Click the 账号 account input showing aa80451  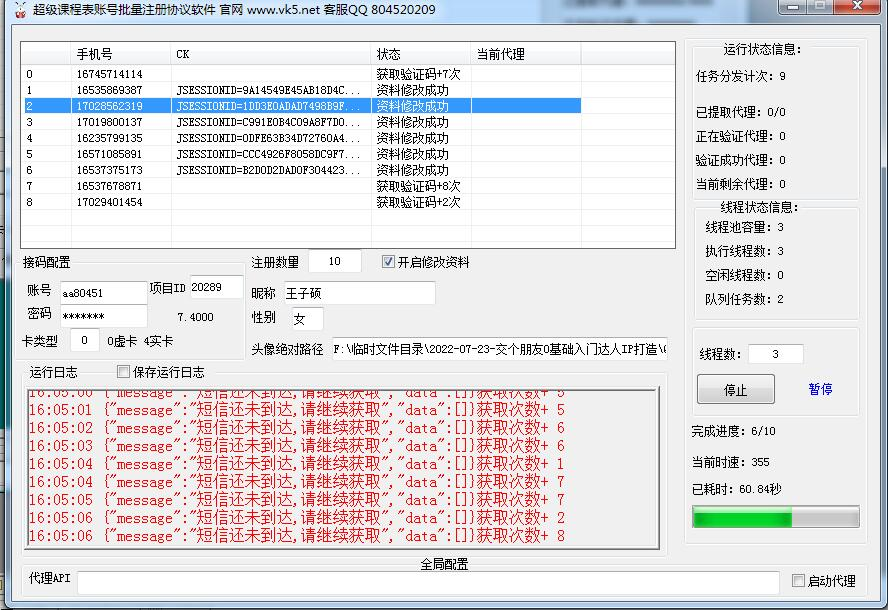point(103,292)
